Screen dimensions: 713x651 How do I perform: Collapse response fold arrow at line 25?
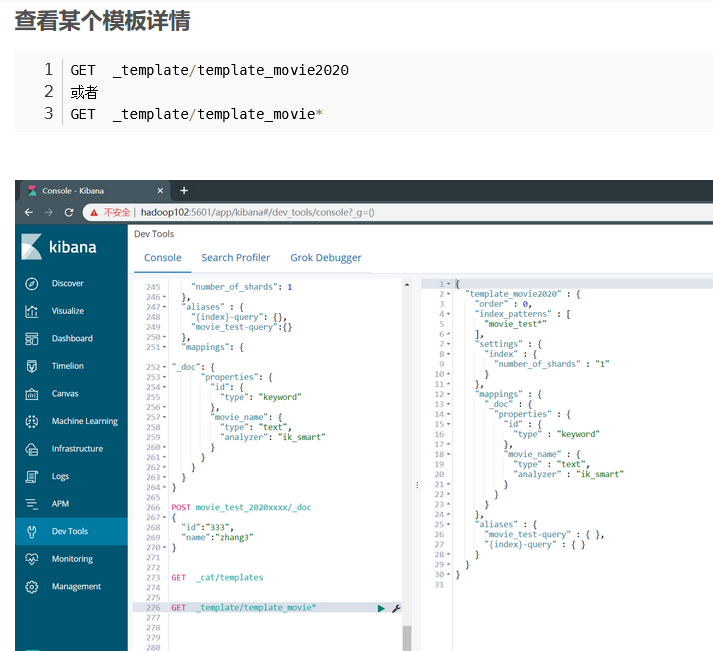448,525
